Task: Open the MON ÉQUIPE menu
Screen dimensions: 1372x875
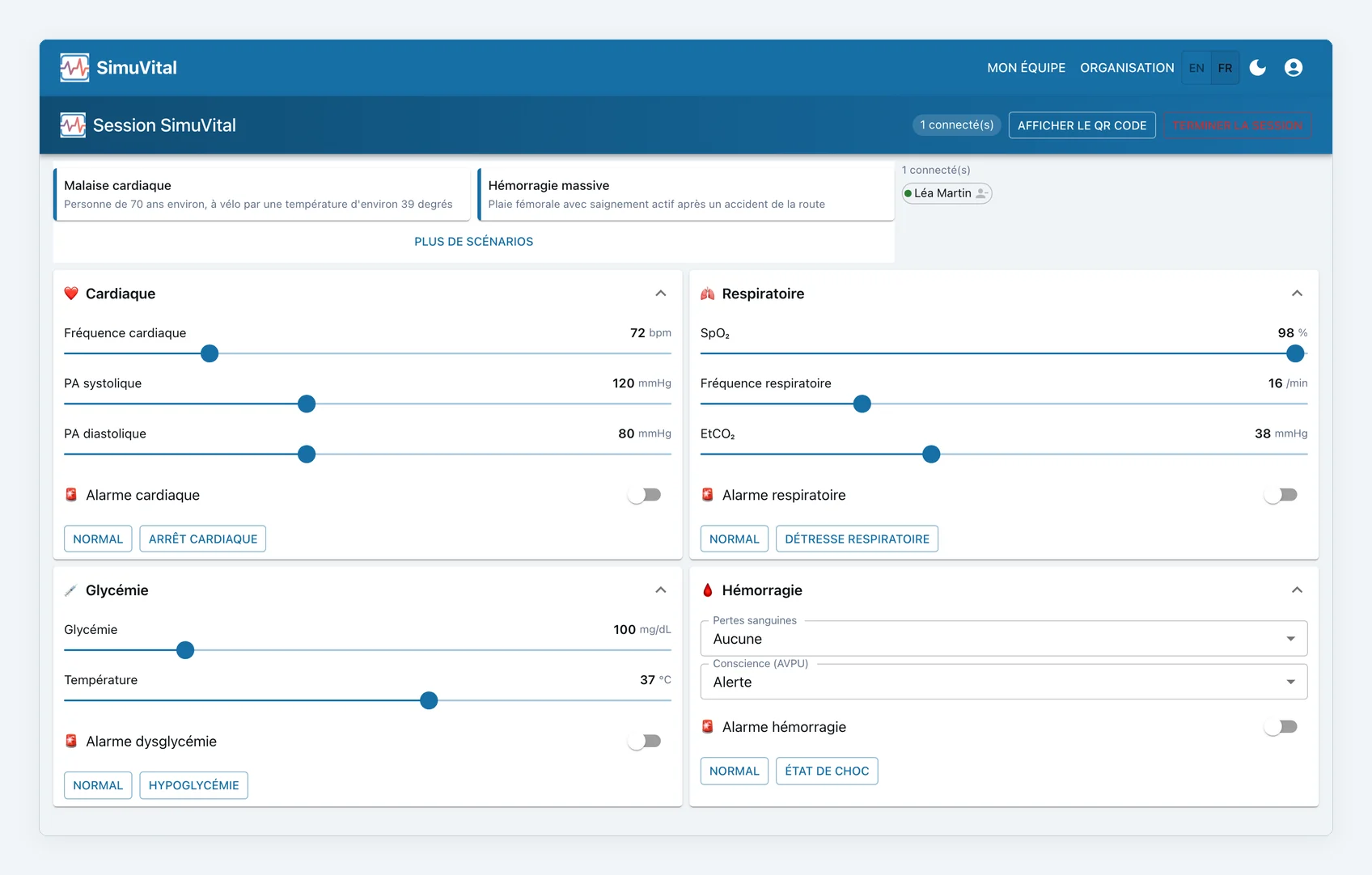Action: [1026, 68]
